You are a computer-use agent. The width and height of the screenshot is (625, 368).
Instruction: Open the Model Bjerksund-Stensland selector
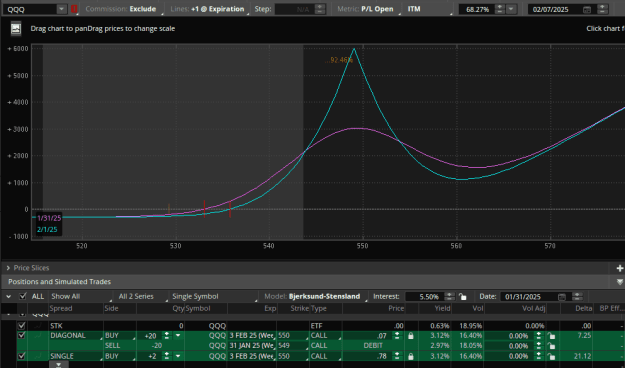coord(315,296)
